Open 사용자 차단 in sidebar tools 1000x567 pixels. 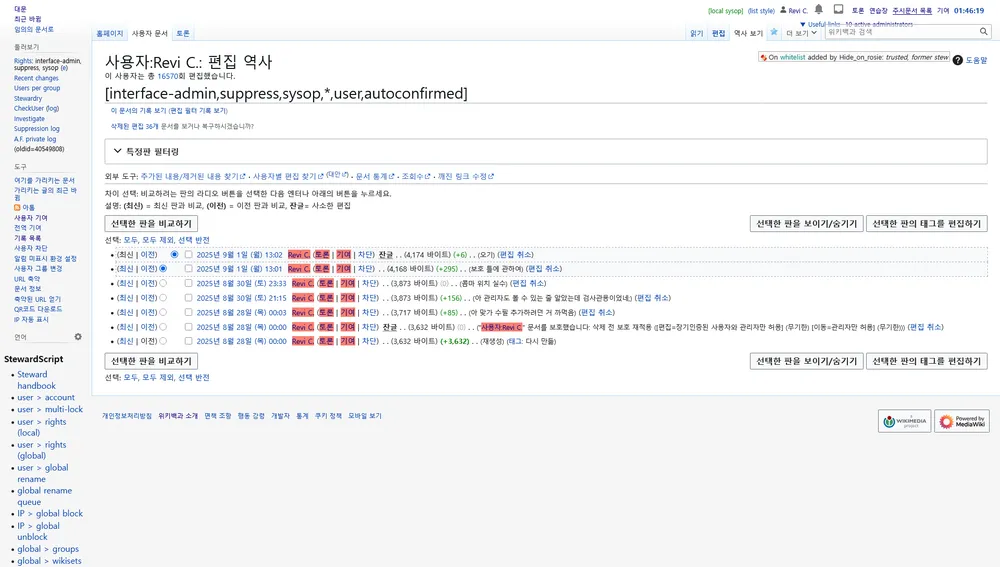(x=31, y=248)
